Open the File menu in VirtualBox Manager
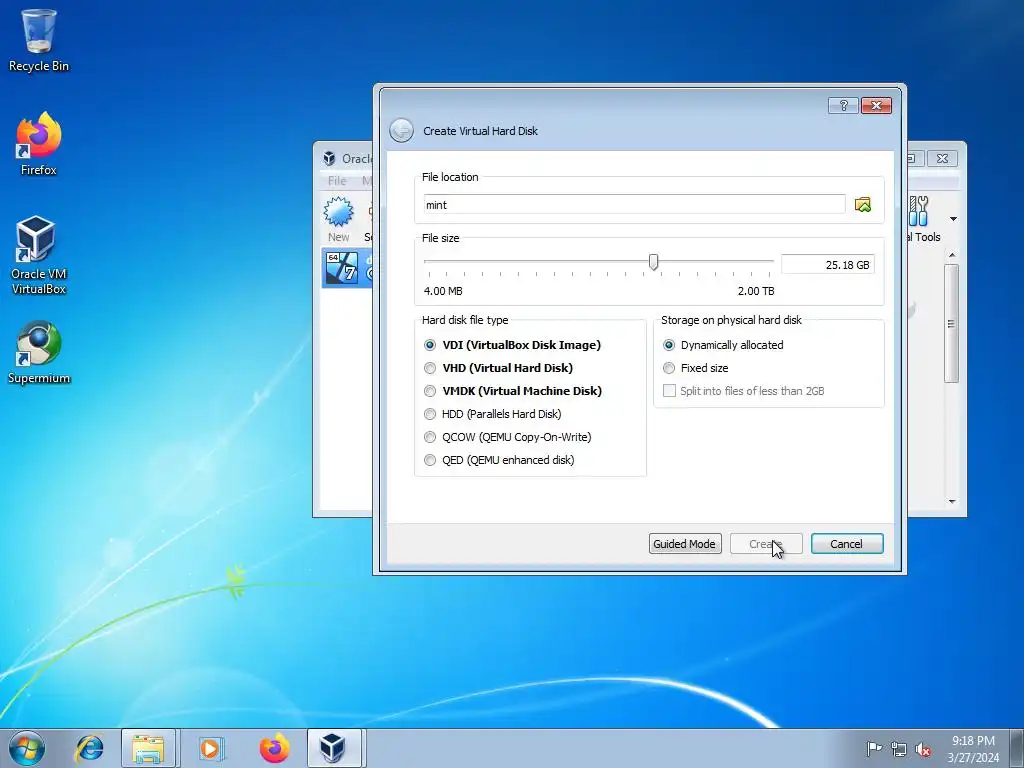The height and width of the screenshot is (768, 1024). (x=337, y=181)
